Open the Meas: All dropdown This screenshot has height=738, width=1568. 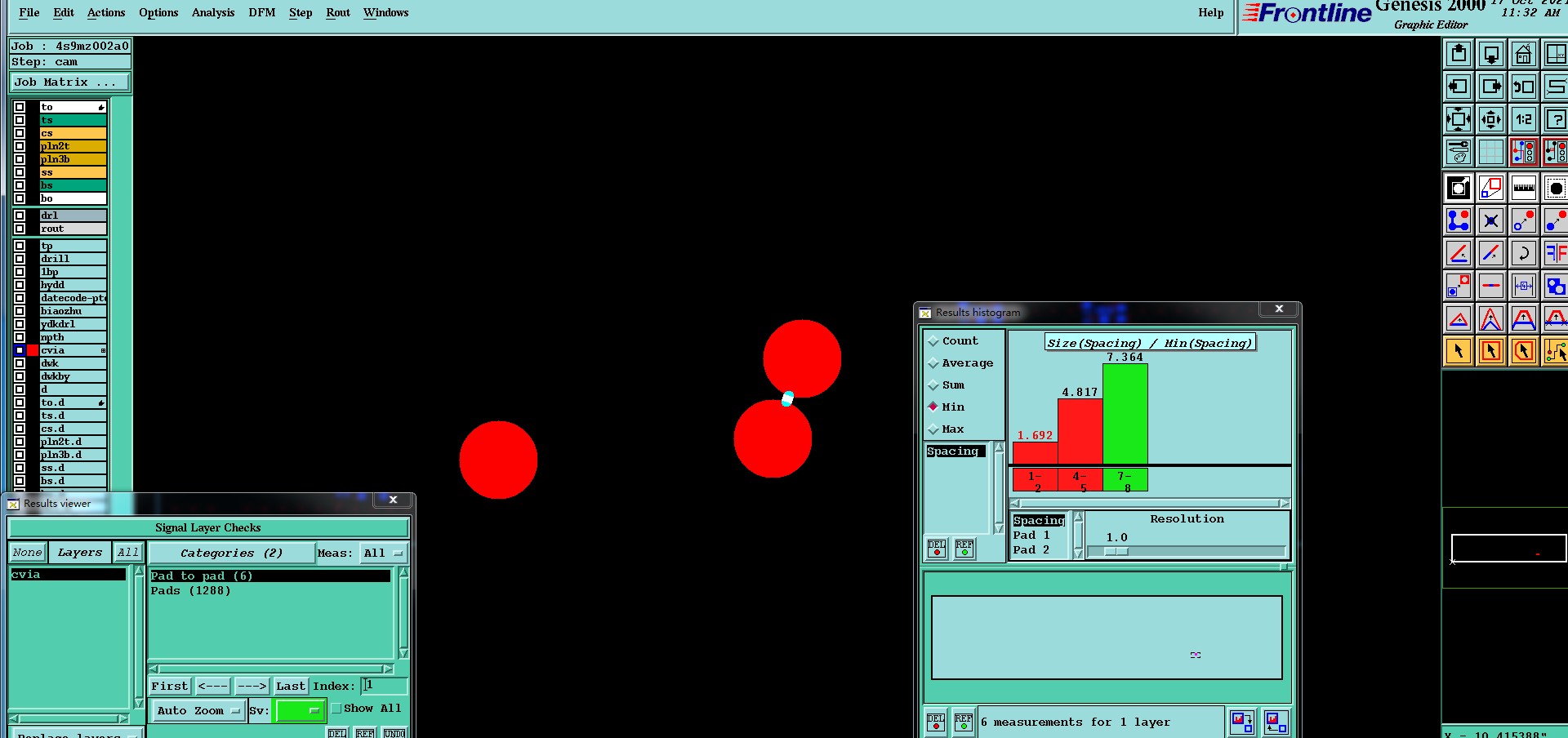383,553
